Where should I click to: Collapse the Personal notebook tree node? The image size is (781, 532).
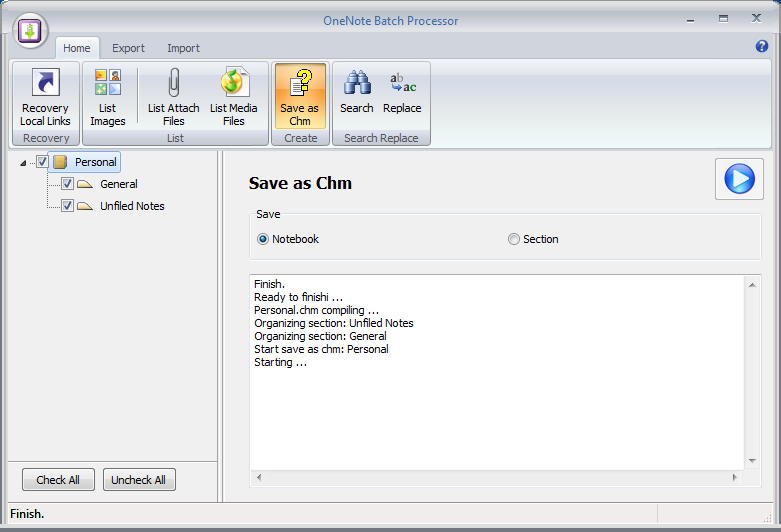23,163
